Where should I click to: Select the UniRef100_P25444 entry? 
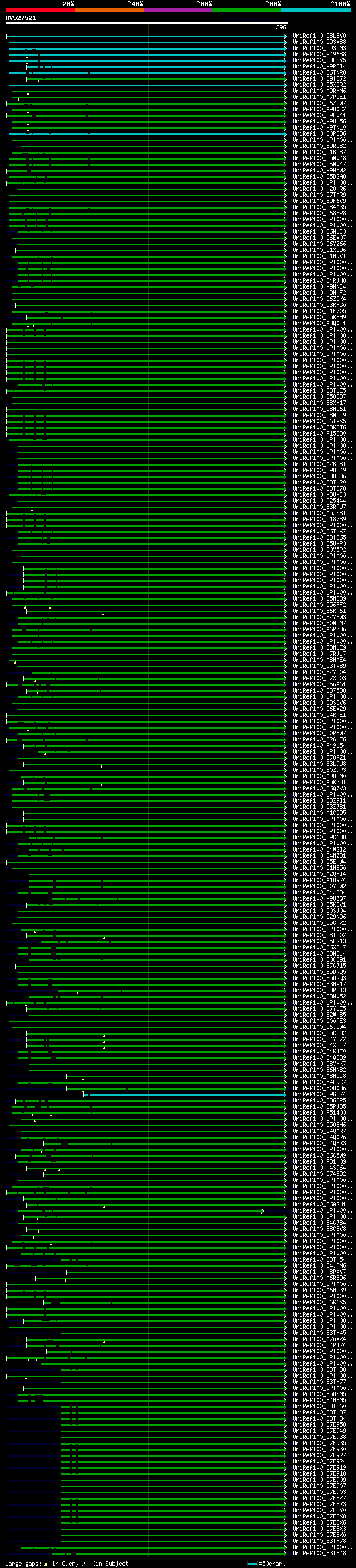319,501
